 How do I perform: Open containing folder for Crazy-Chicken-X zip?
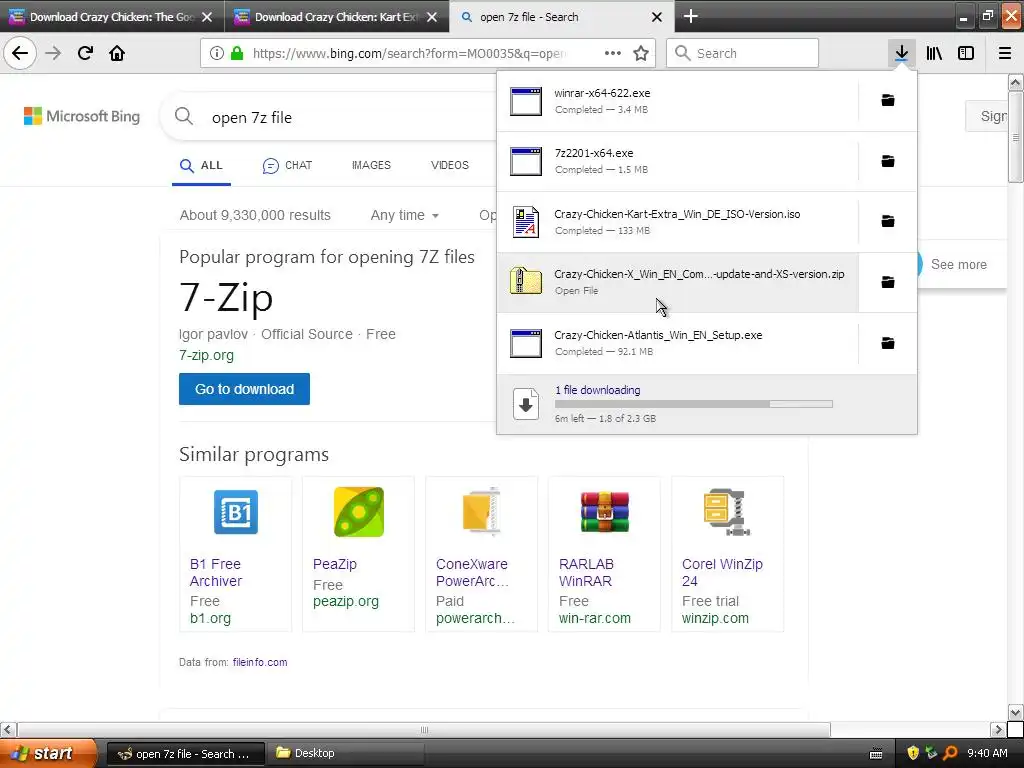(888, 282)
